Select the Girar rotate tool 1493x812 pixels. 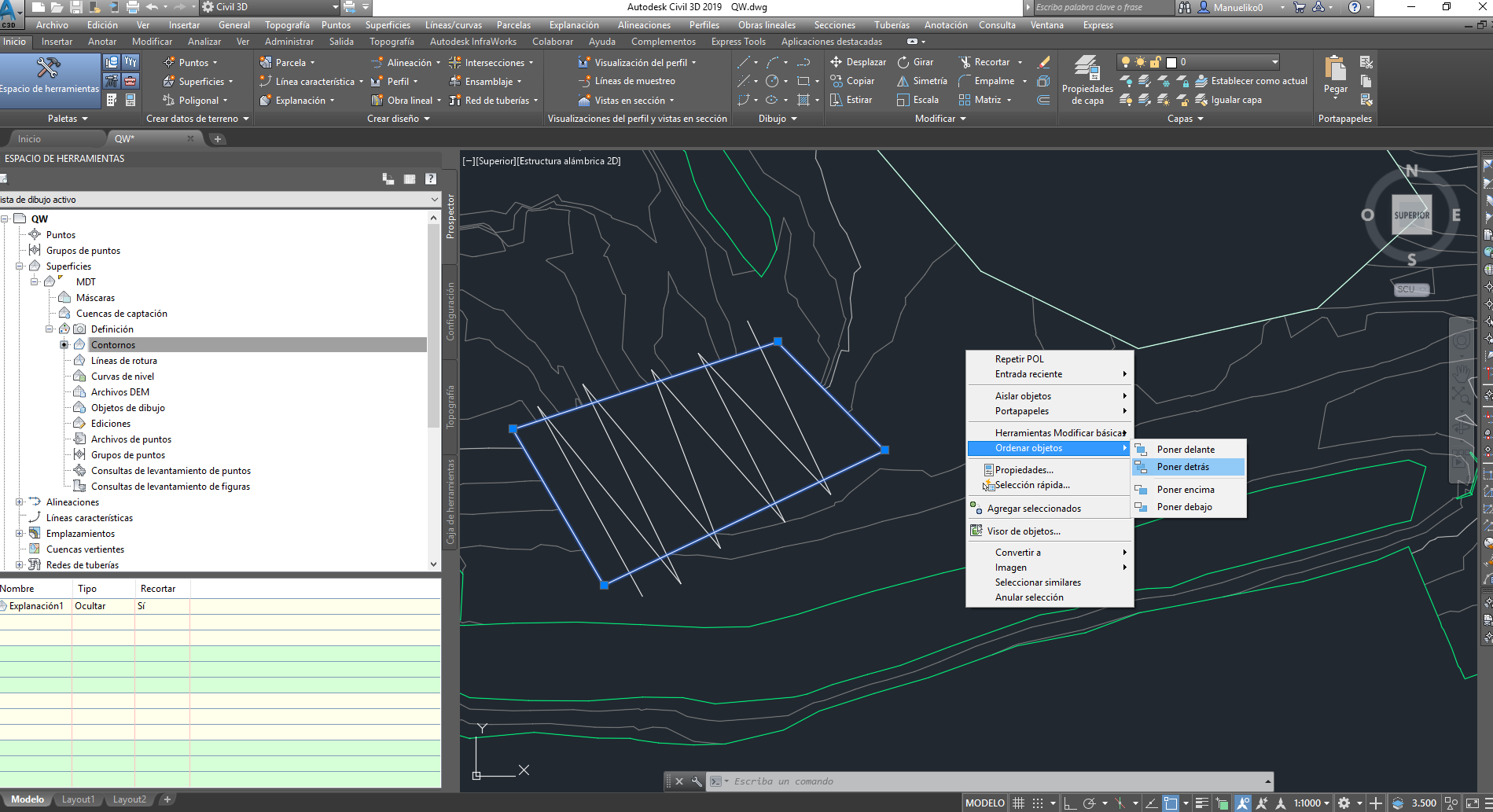916,62
